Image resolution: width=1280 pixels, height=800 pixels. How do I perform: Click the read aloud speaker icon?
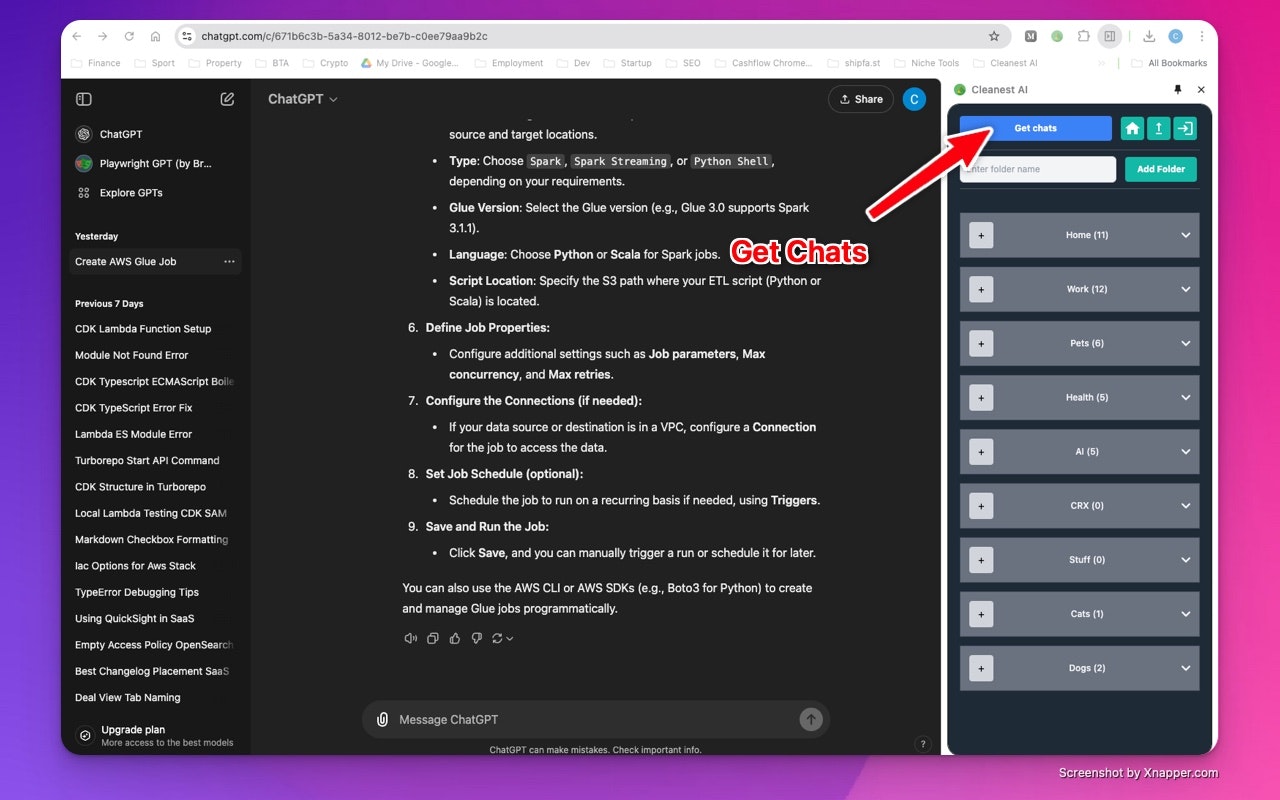(x=410, y=638)
